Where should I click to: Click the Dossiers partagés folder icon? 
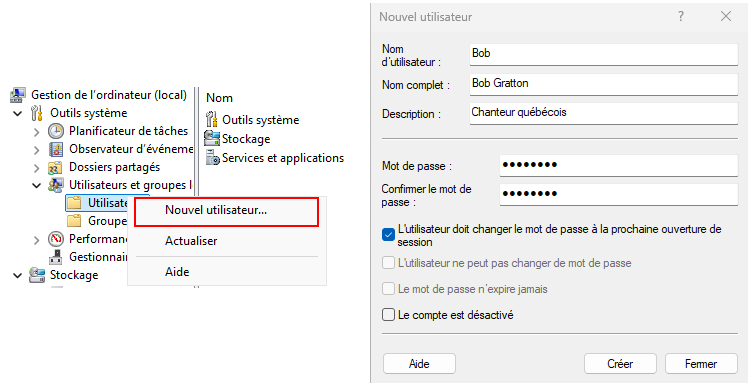coord(56,167)
